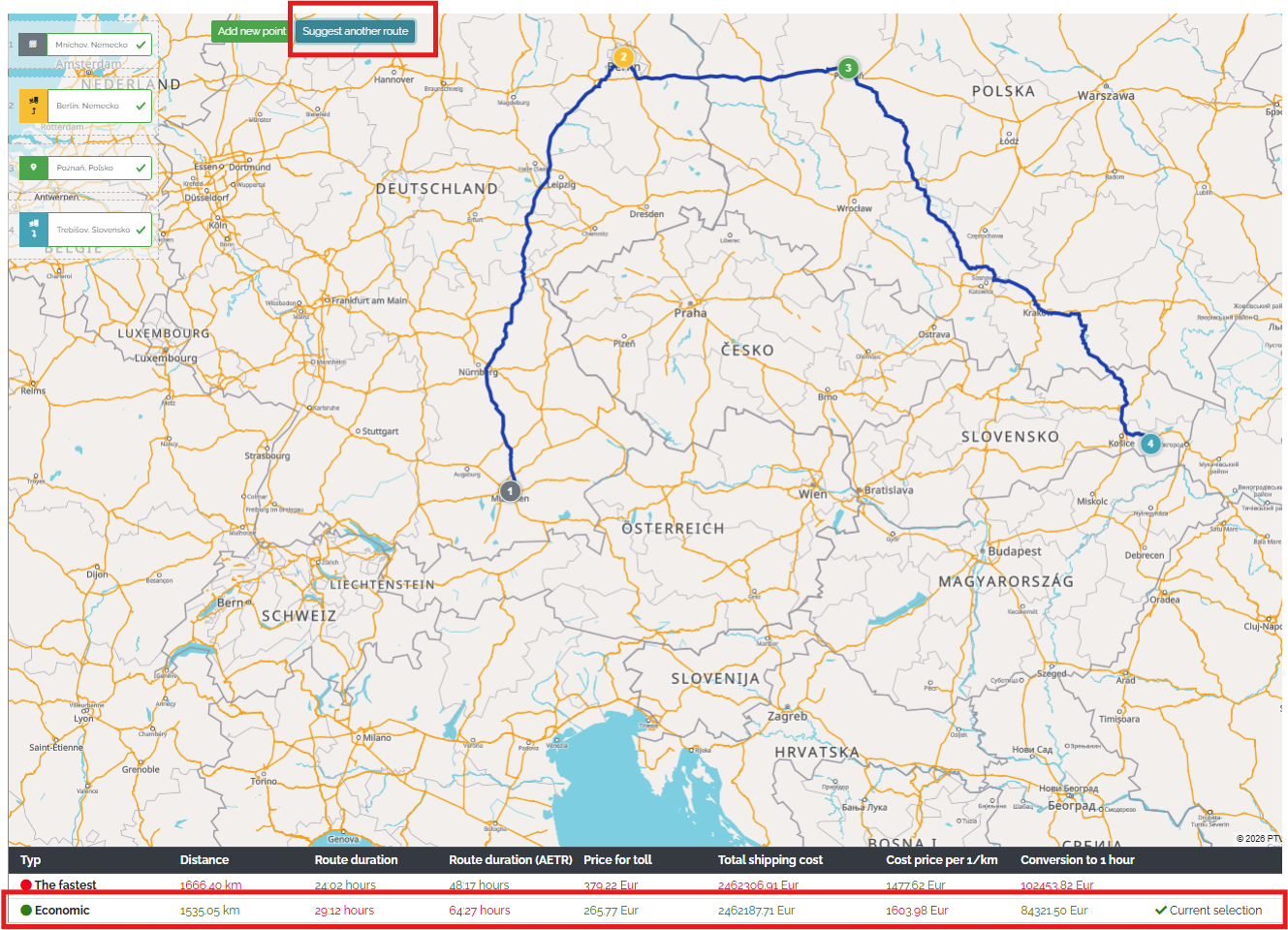Click the green checkmark in Mnichov field

tap(141, 45)
